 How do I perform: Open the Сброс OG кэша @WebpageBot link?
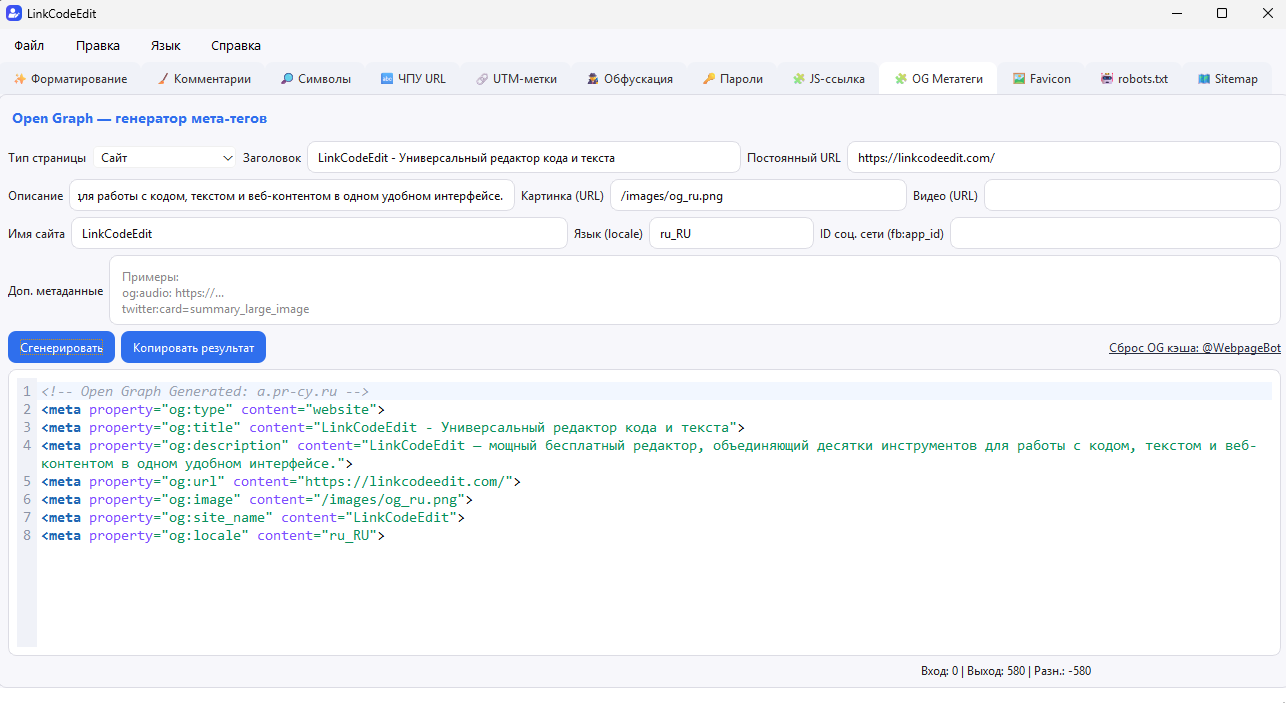(x=1195, y=348)
